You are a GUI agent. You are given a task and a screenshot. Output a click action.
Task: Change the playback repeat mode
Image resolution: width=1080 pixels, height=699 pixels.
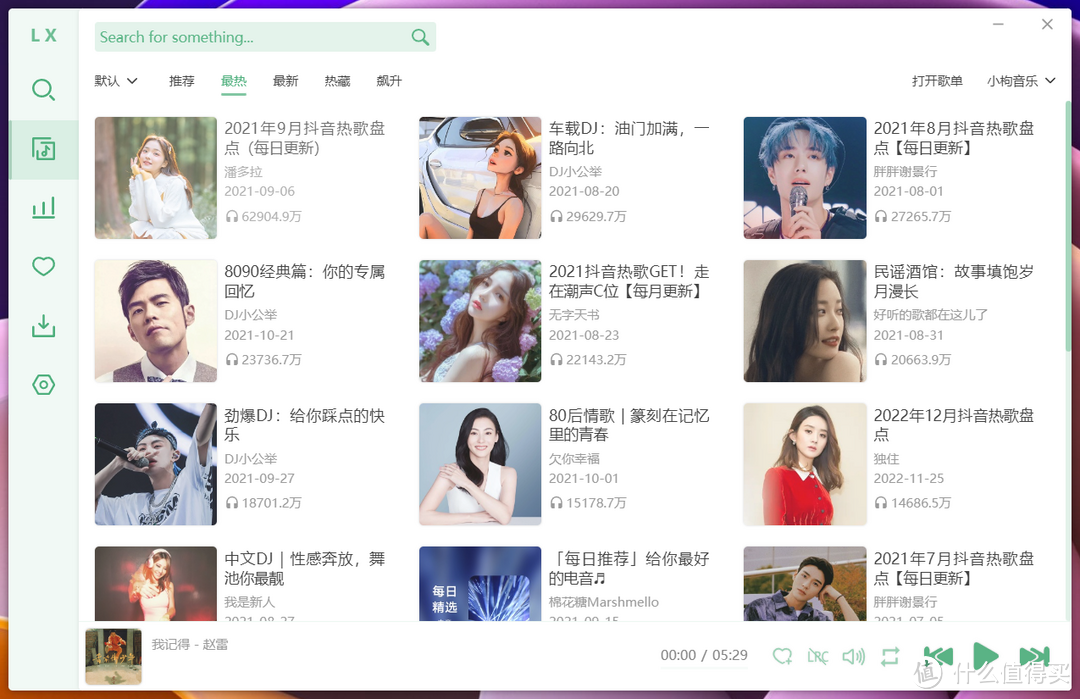tap(888, 656)
